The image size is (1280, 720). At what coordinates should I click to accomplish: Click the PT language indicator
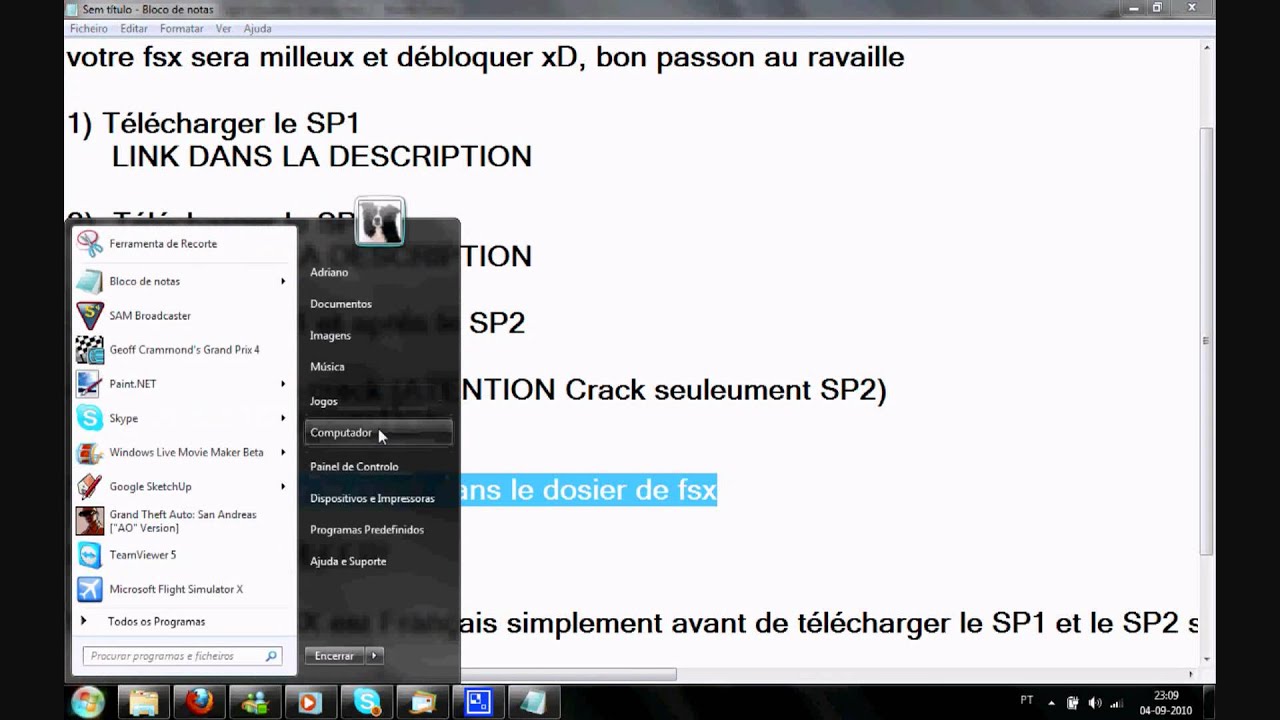tap(1026, 700)
